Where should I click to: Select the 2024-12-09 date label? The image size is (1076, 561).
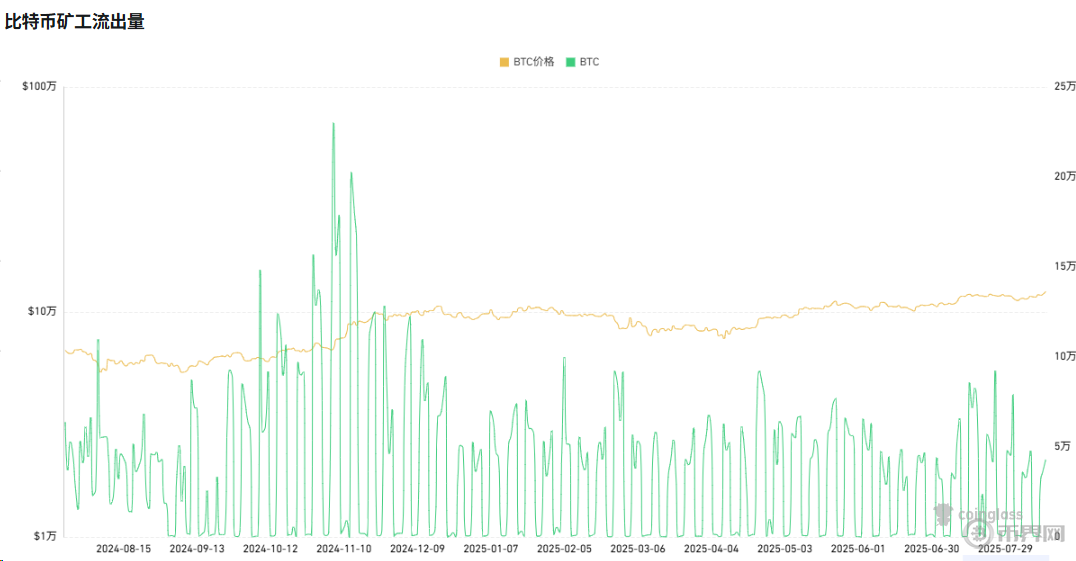pos(417,549)
